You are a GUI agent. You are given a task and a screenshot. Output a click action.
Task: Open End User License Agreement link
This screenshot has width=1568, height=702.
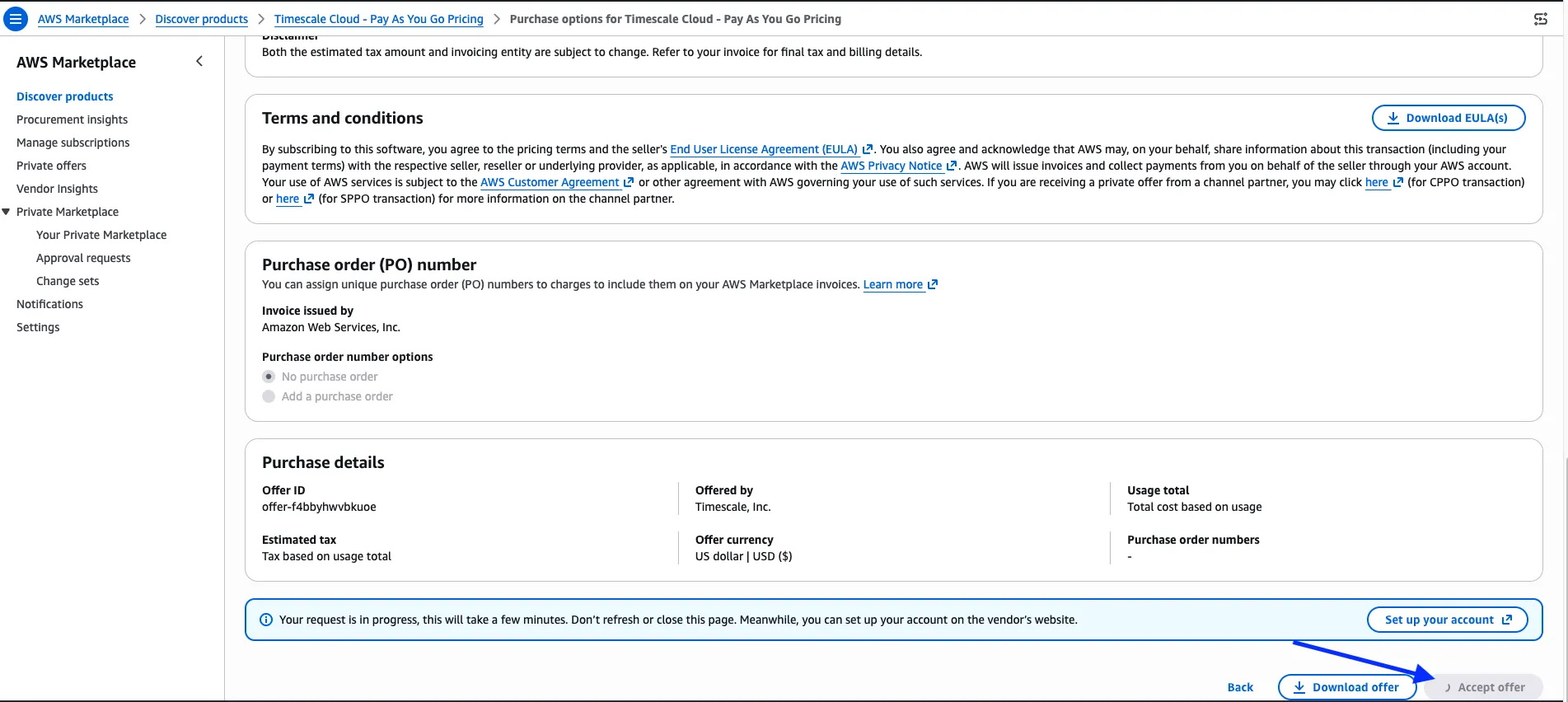[x=764, y=149]
